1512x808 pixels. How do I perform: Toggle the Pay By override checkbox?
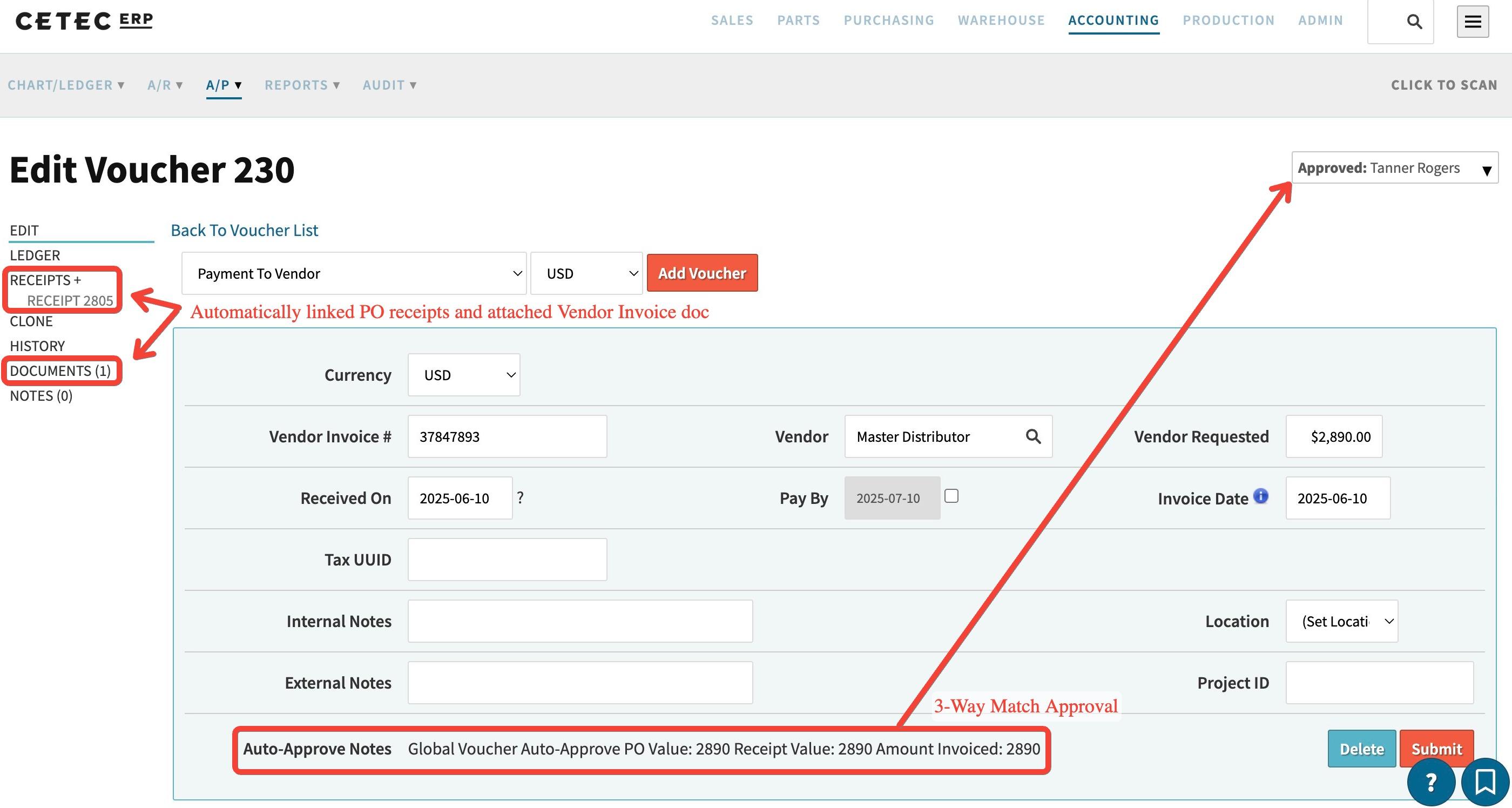point(951,496)
